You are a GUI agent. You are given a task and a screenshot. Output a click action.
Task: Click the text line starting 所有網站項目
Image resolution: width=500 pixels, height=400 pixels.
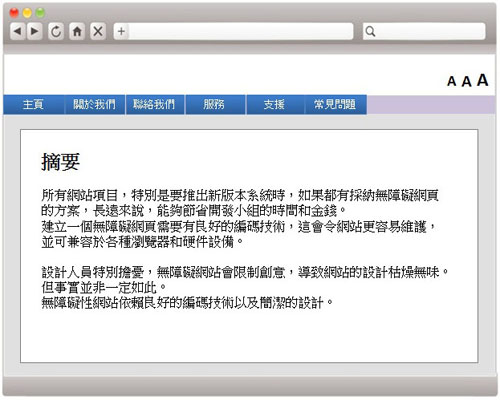click(x=240, y=195)
